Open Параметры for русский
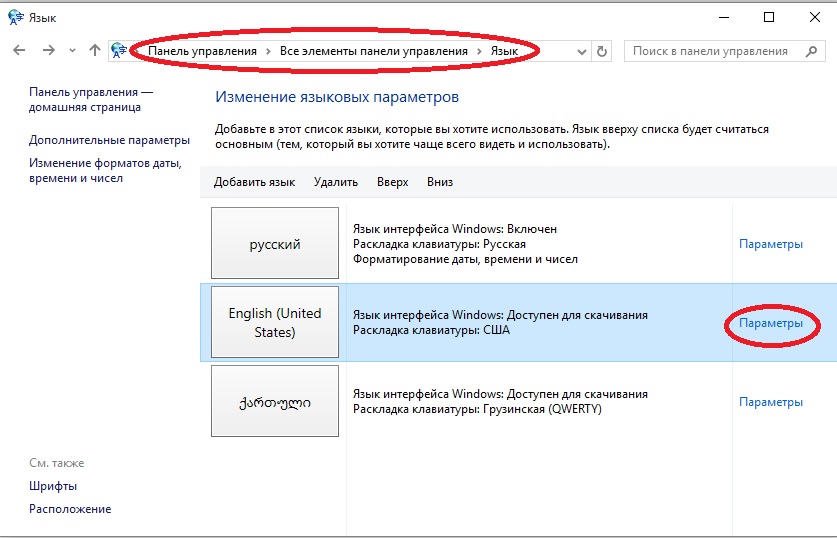The height and width of the screenshot is (538, 837). pyautogui.click(x=771, y=244)
